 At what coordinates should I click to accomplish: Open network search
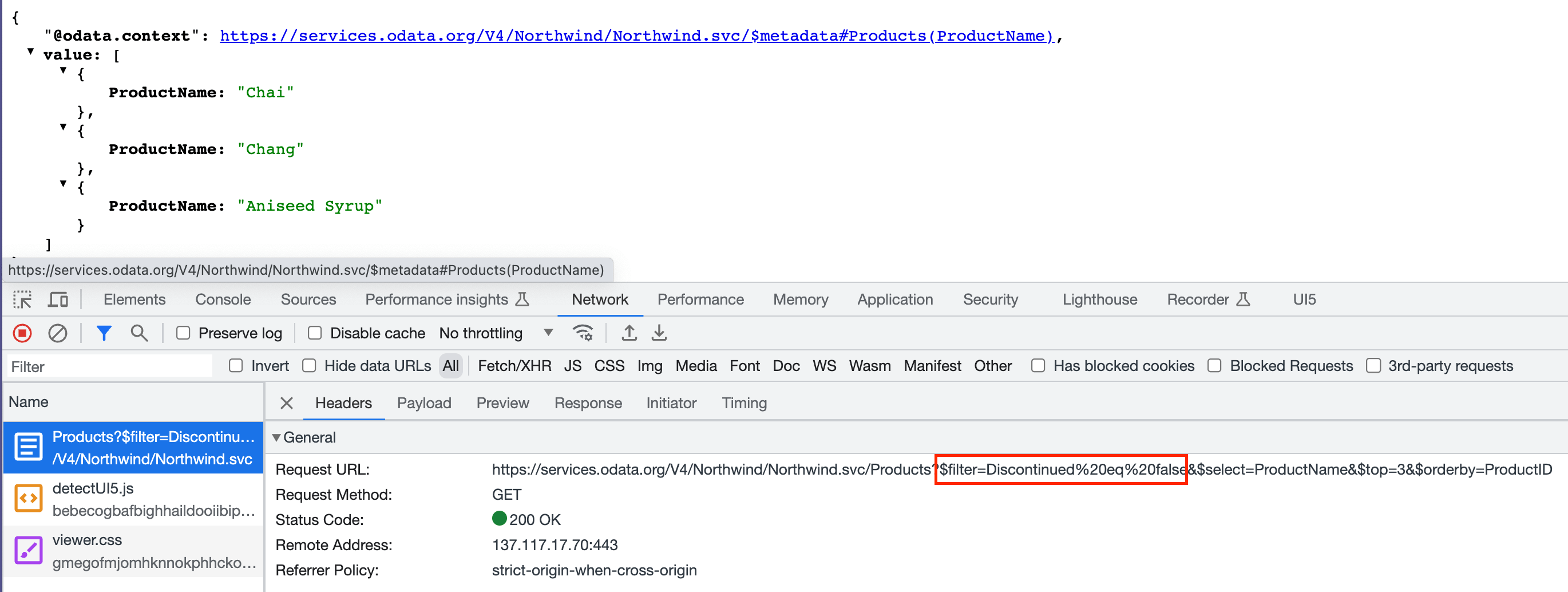point(140,333)
